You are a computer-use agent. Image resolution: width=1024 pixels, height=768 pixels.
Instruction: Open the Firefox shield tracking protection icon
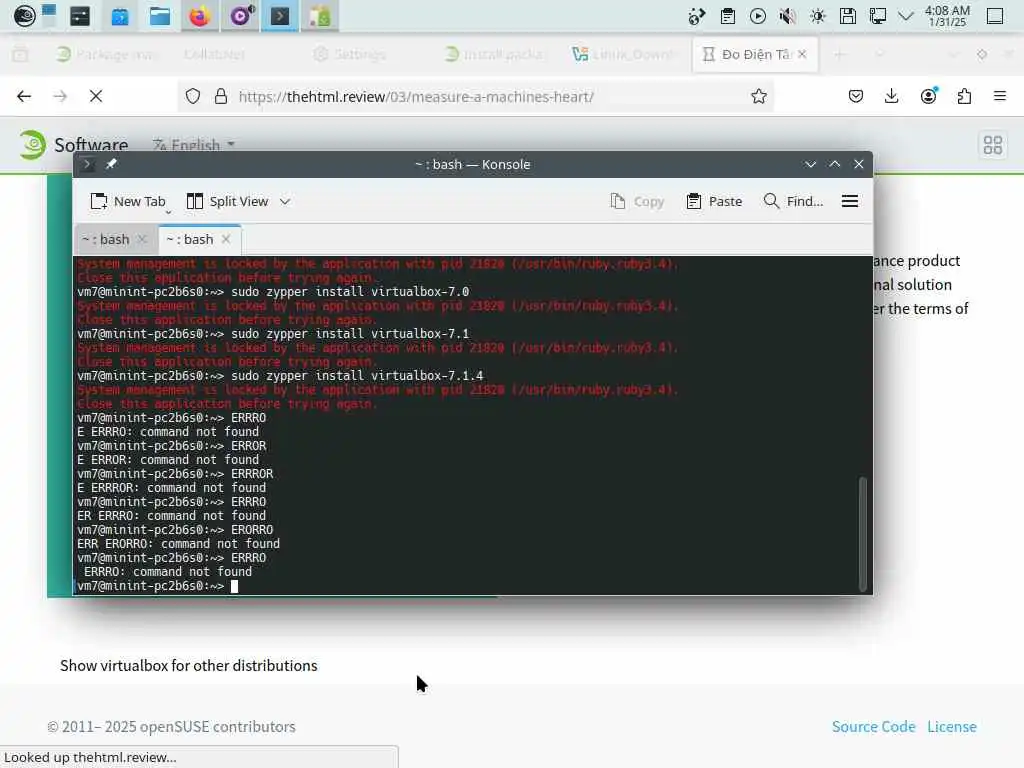(x=193, y=97)
